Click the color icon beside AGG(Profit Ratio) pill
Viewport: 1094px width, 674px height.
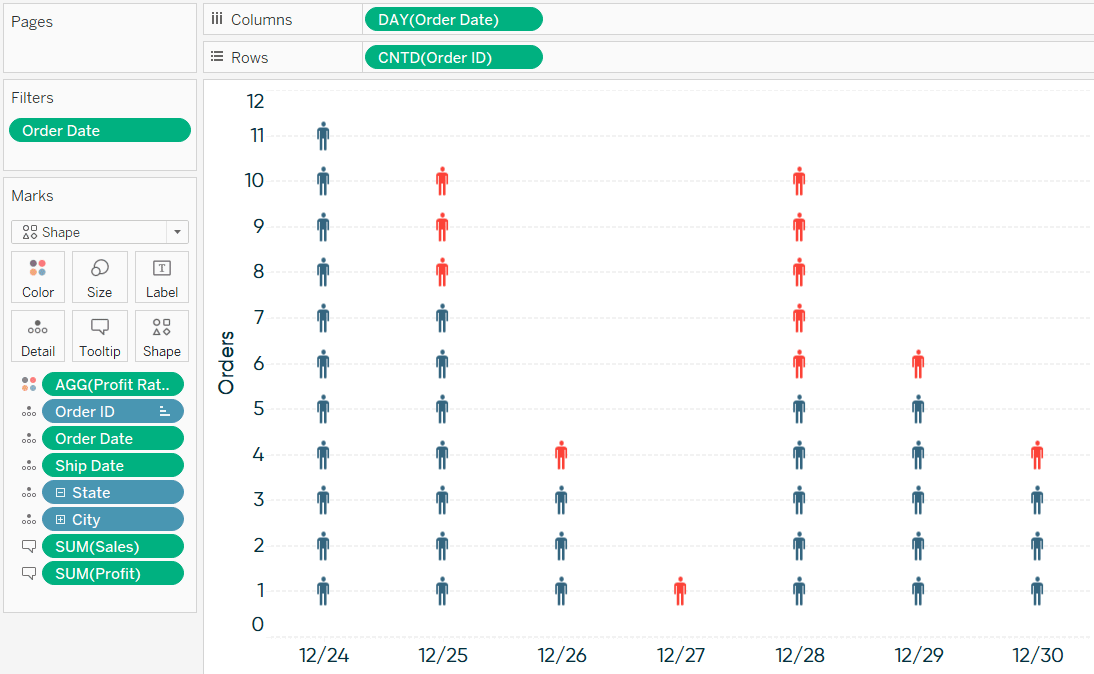coord(29,384)
